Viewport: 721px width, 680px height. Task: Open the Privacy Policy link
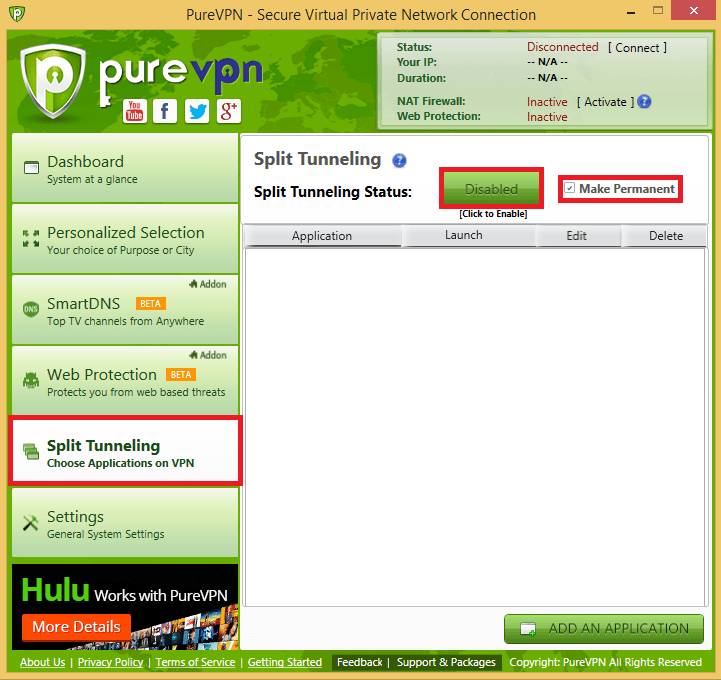110,662
